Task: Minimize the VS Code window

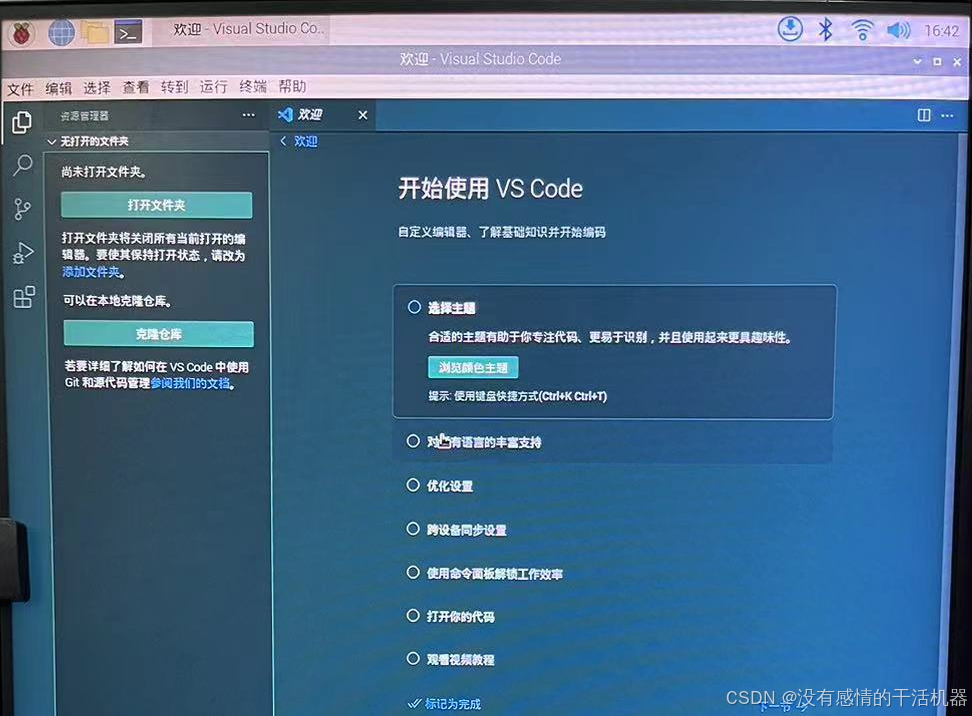Action: pos(917,61)
